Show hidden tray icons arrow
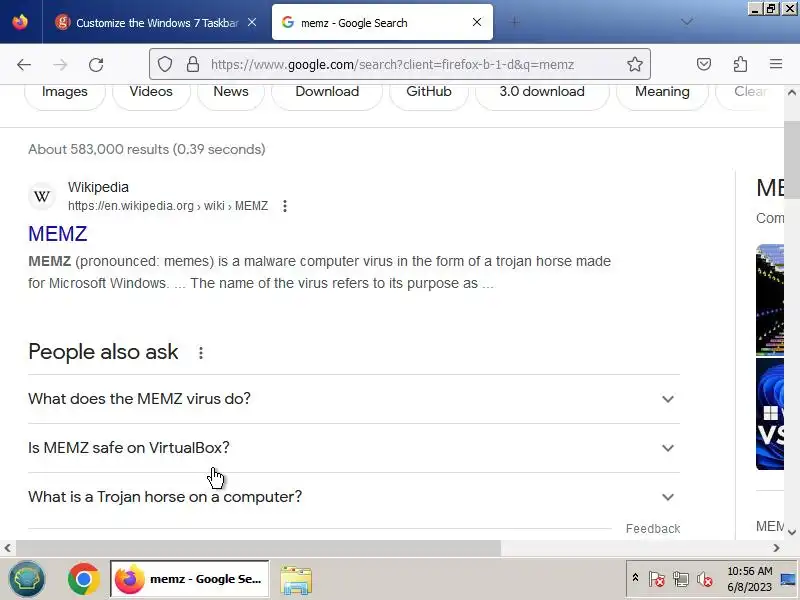Screen dimensions: 800x600 pos(635,578)
